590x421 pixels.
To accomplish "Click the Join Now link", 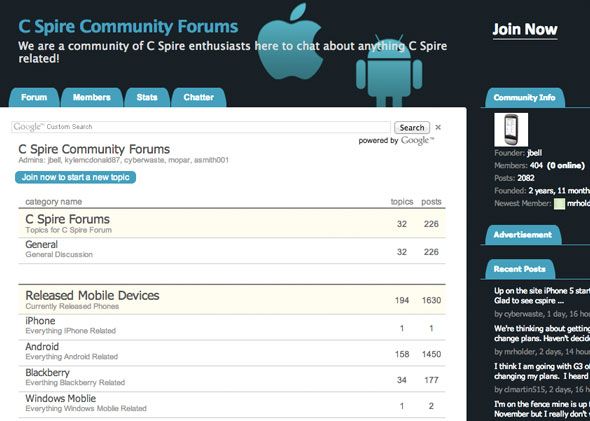I will point(525,30).
